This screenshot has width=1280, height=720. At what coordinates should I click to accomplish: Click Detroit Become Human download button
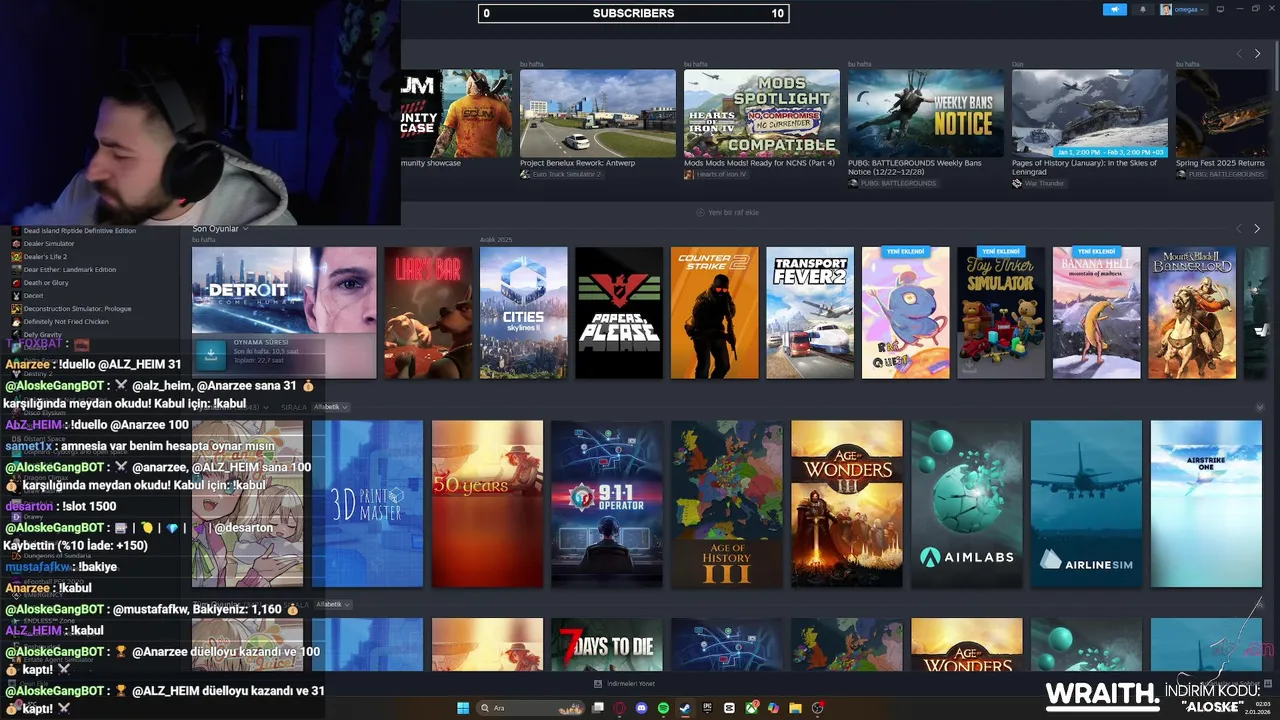tap(210, 355)
